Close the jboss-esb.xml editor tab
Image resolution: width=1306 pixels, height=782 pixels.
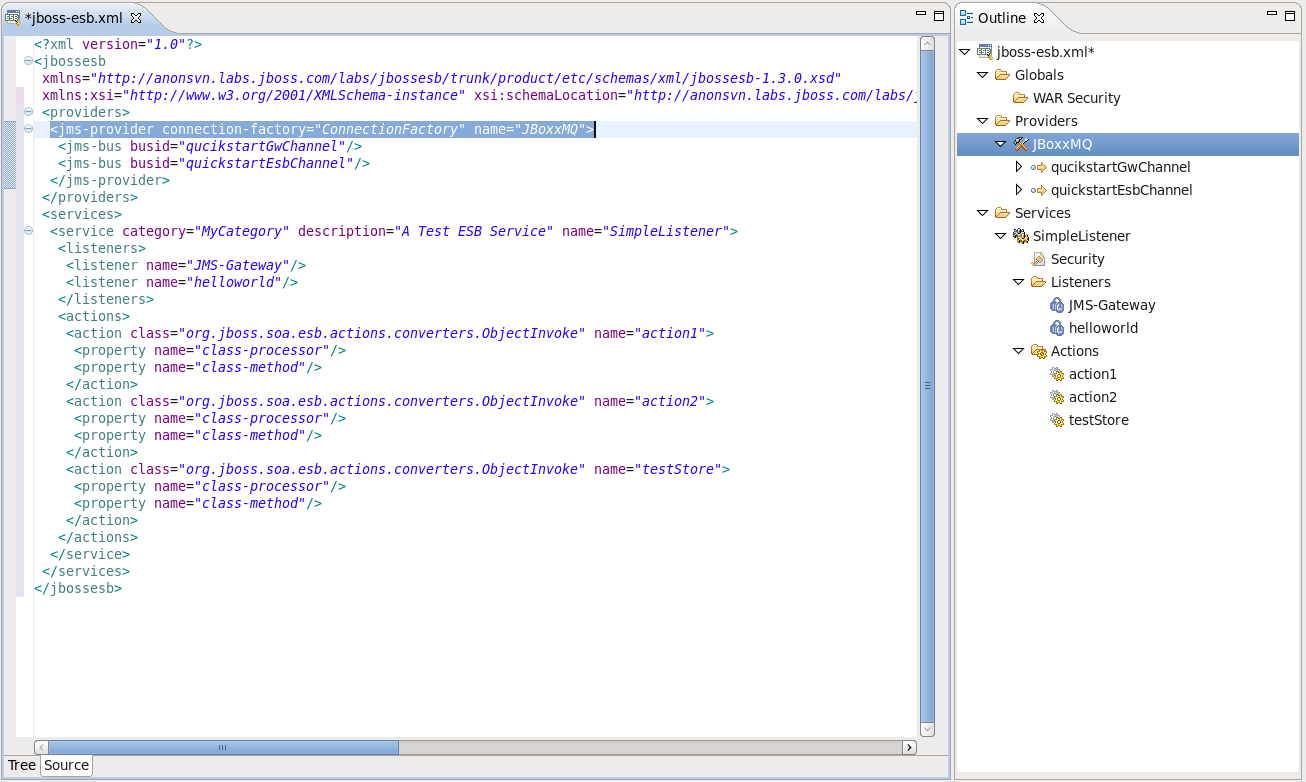click(x=136, y=18)
